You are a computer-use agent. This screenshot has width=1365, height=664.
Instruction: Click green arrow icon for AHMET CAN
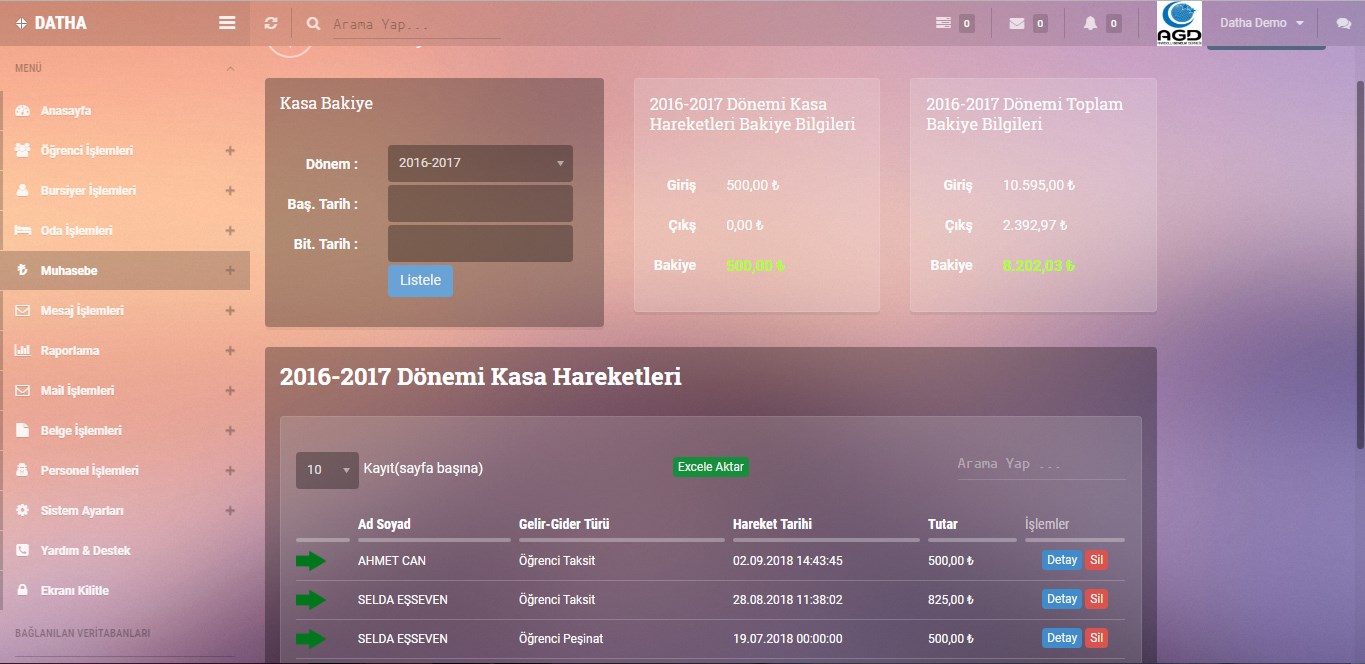pyautogui.click(x=311, y=561)
